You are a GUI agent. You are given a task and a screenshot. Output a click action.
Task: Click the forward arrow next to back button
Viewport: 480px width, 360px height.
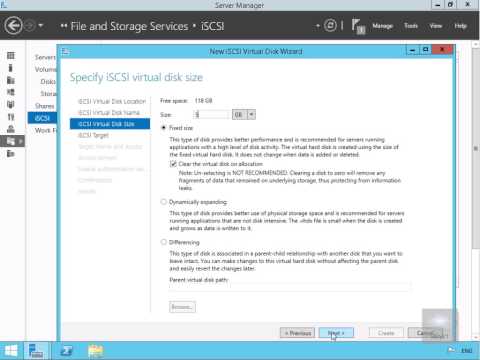30,26
